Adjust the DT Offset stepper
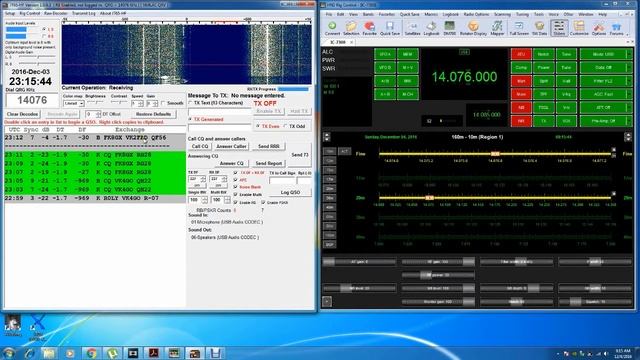The width and height of the screenshot is (640, 360). 98,114
